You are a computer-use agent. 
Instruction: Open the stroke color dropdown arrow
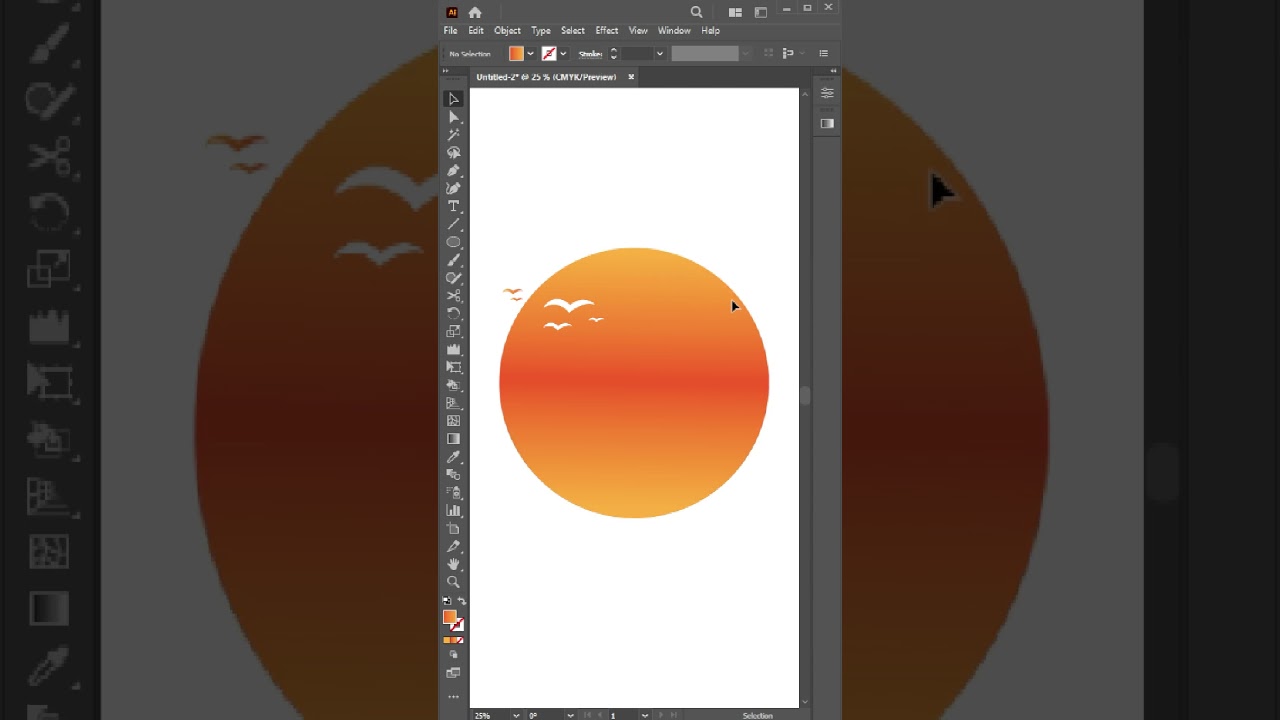coord(563,54)
